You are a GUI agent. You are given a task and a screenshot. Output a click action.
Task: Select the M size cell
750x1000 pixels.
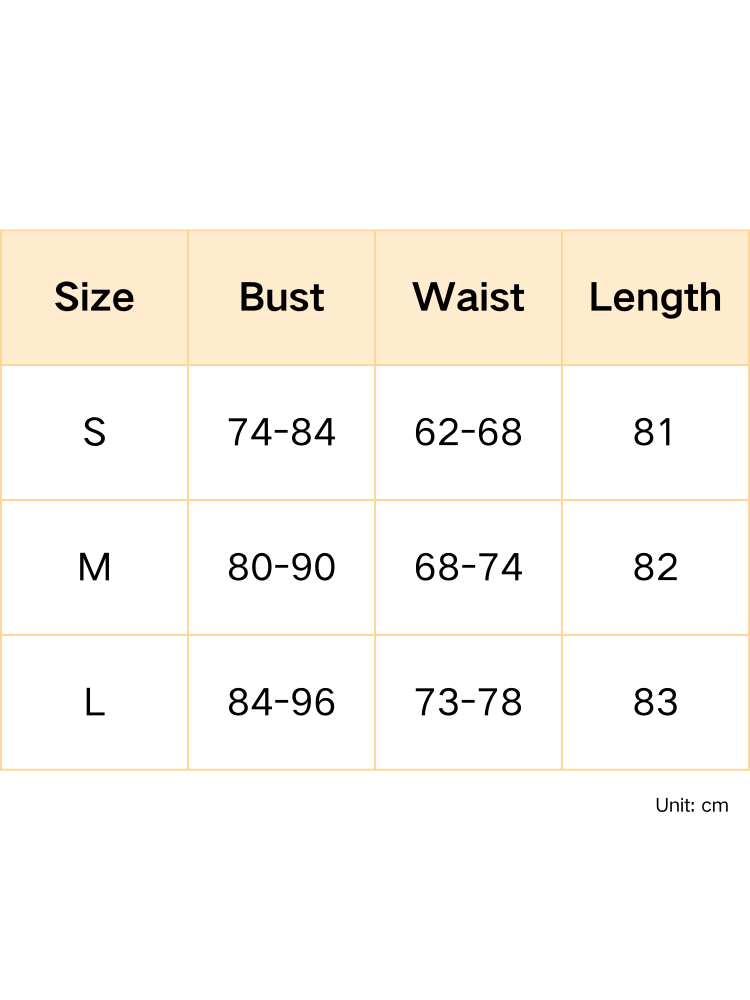tap(94, 568)
